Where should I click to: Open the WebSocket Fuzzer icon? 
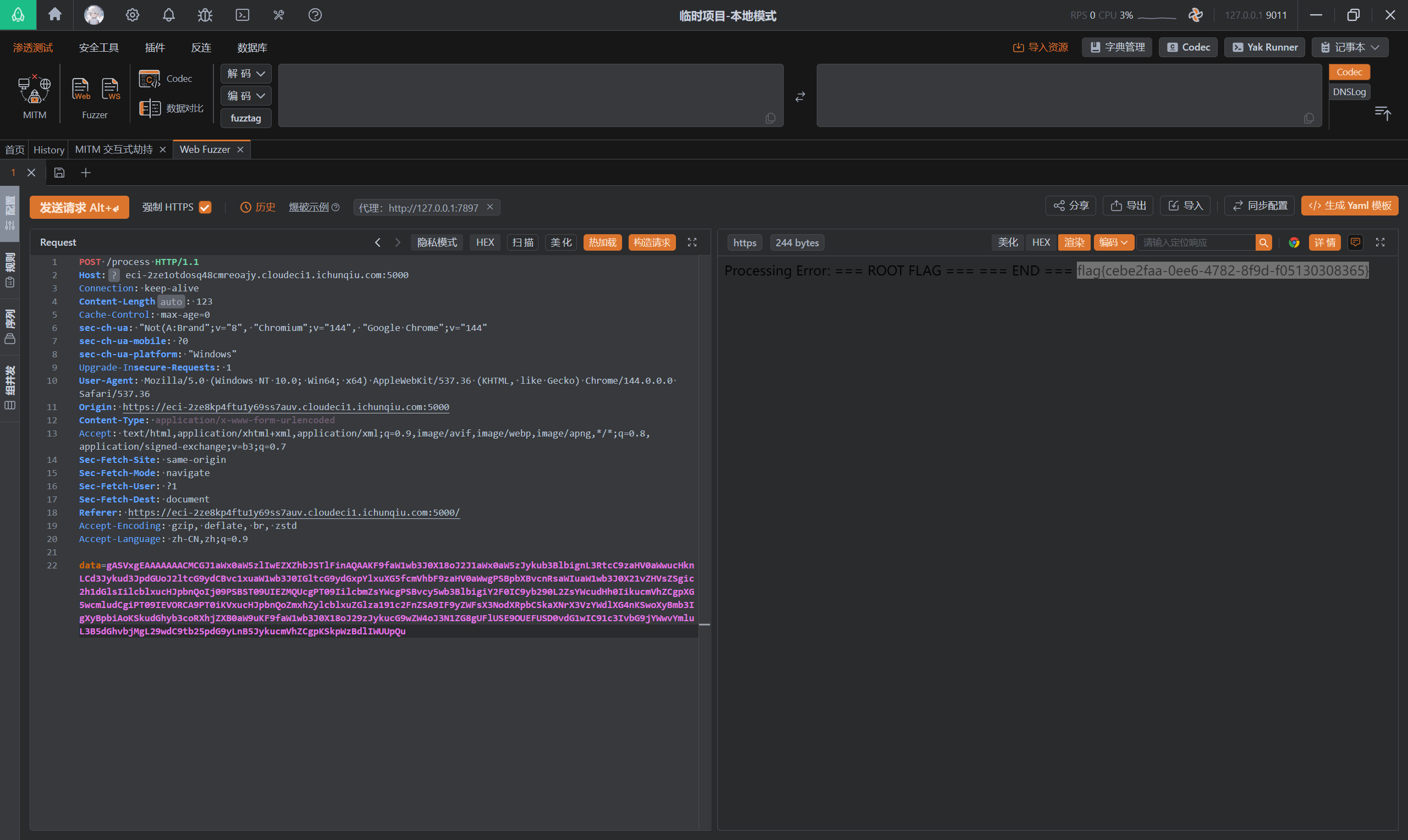pos(111,89)
